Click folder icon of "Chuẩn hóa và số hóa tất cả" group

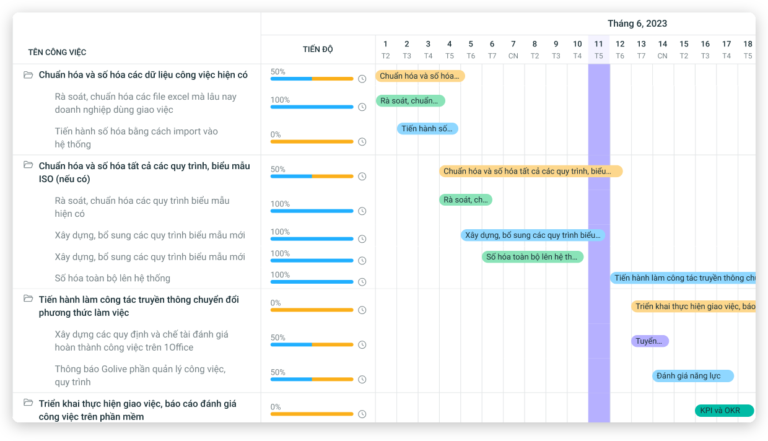point(28,165)
